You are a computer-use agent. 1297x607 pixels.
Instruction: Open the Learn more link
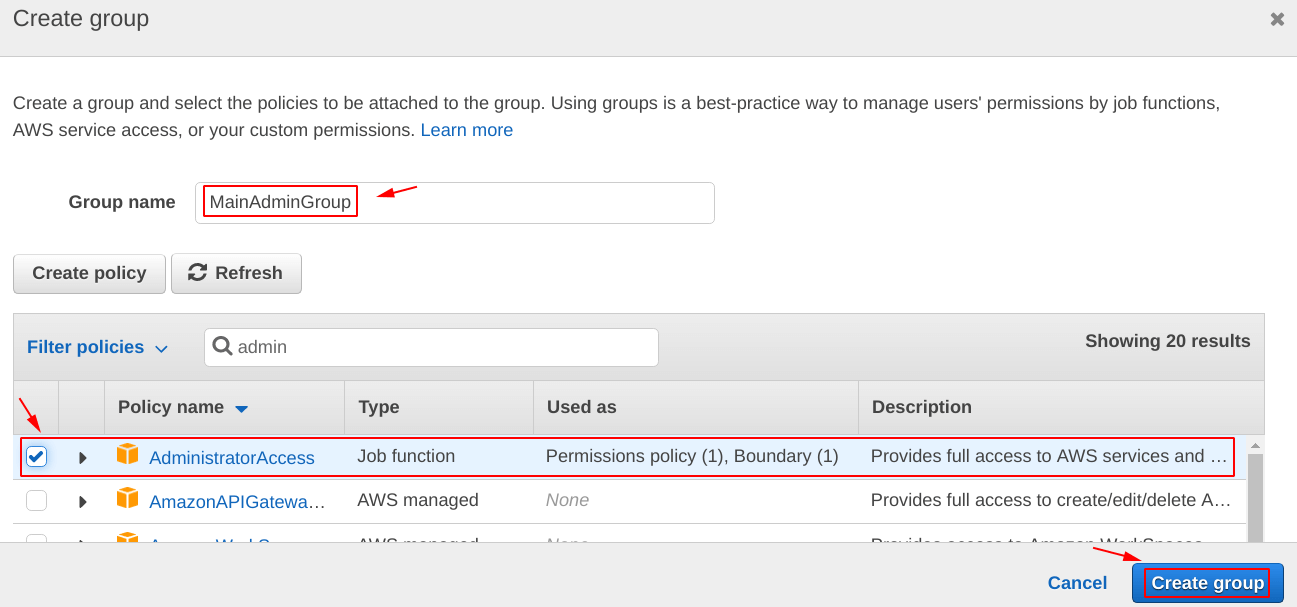(x=467, y=130)
